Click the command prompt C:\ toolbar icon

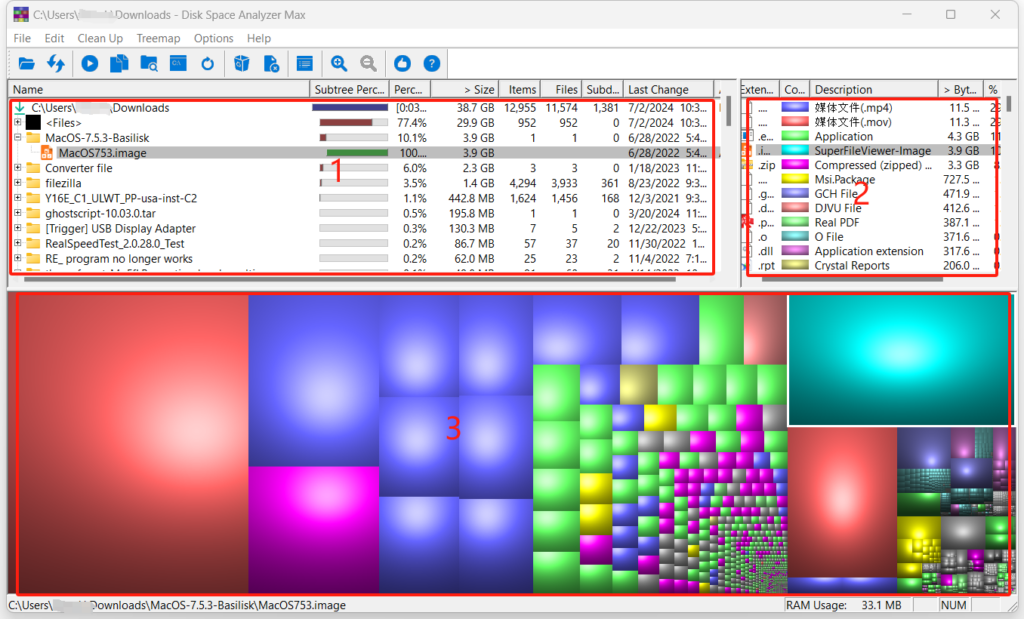click(x=178, y=63)
